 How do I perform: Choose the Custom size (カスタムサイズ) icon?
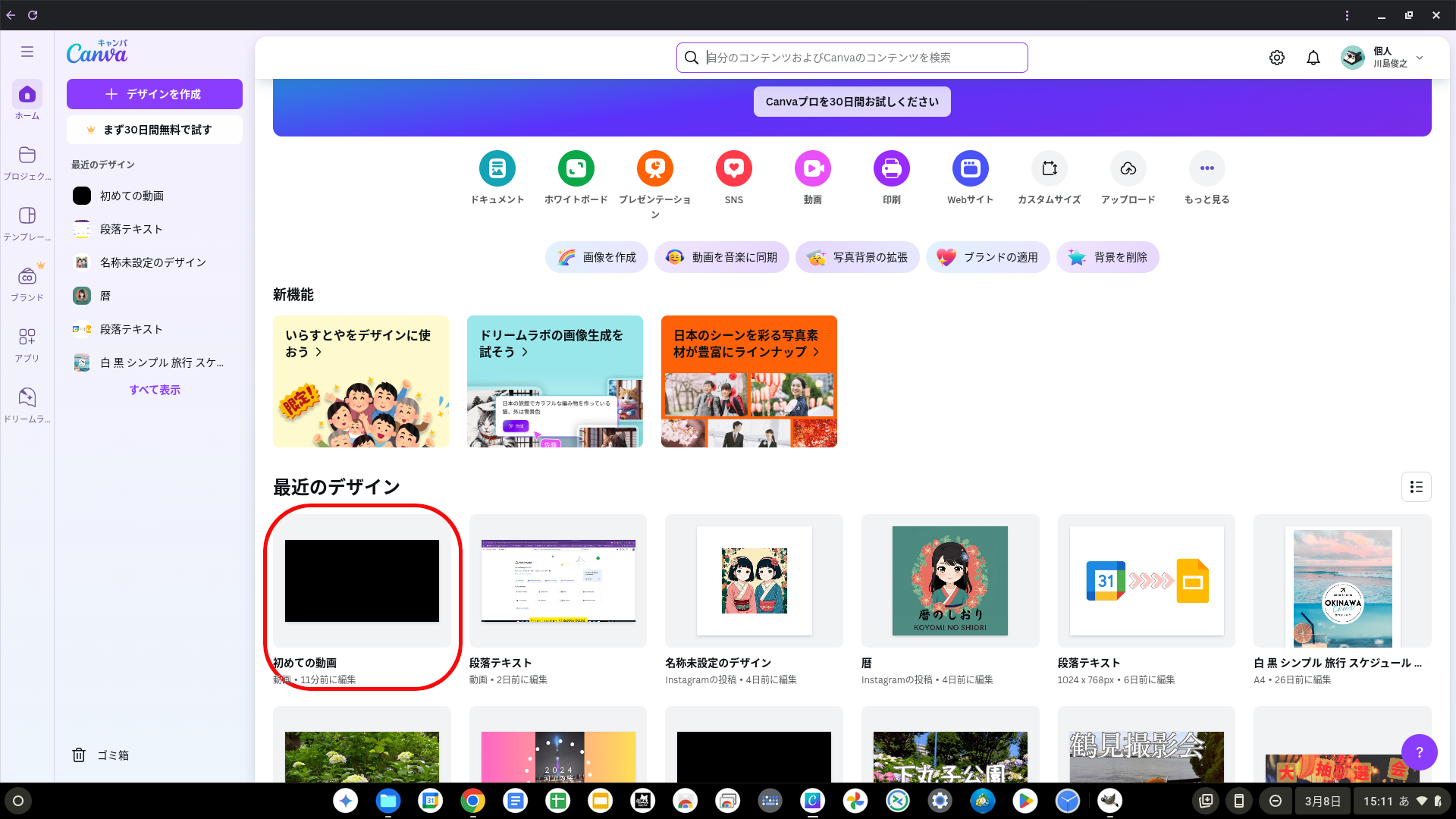(1049, 168)
